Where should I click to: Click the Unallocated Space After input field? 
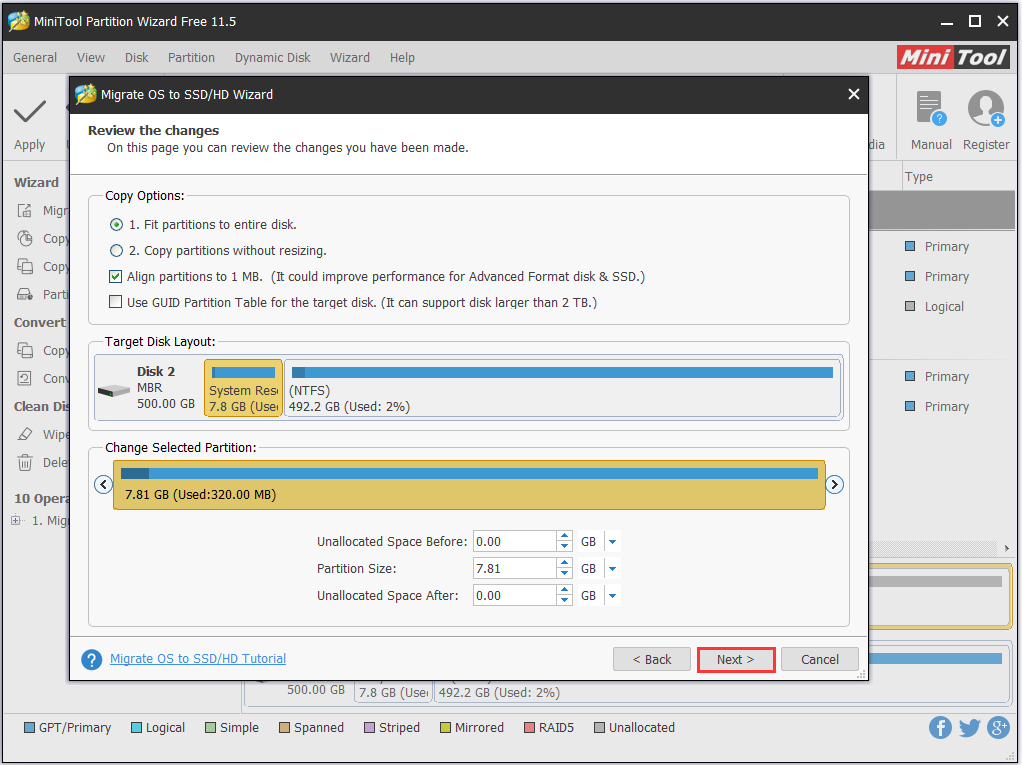514,596
